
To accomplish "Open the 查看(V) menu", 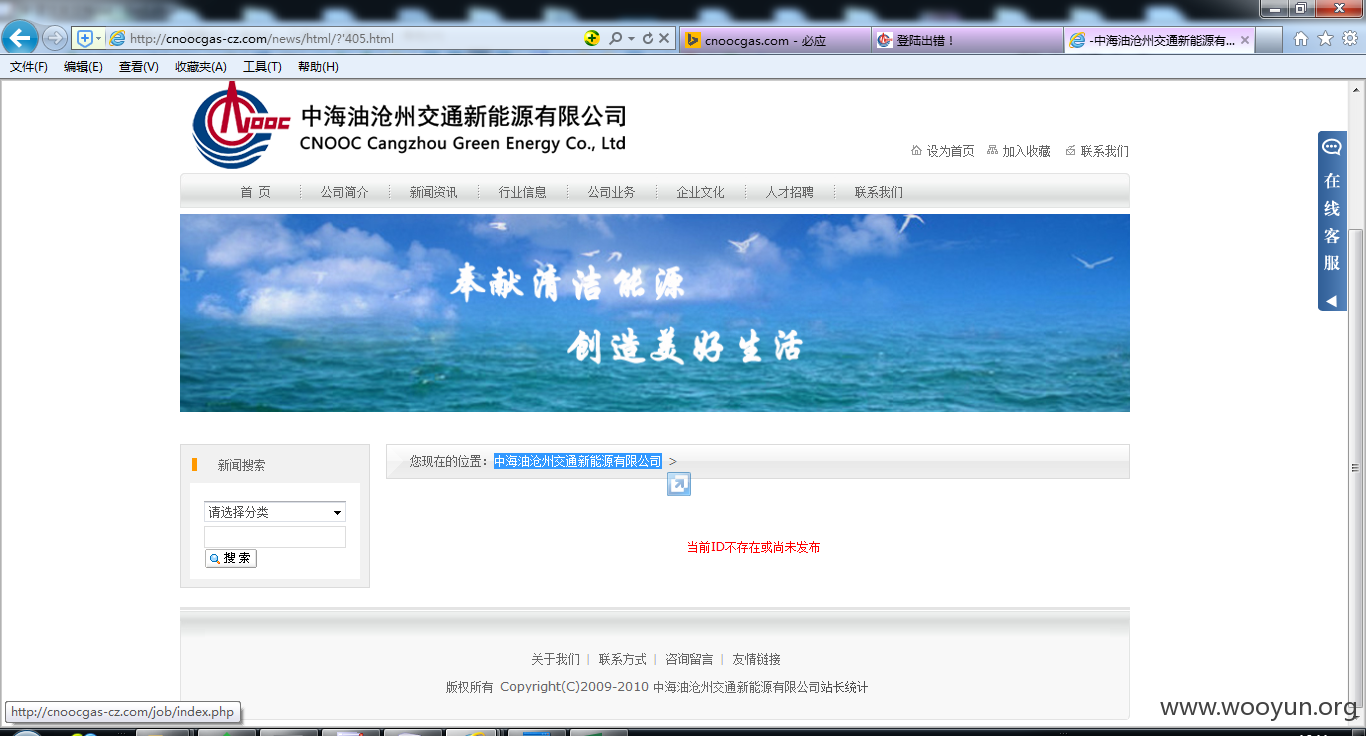I will pos(138,67).
